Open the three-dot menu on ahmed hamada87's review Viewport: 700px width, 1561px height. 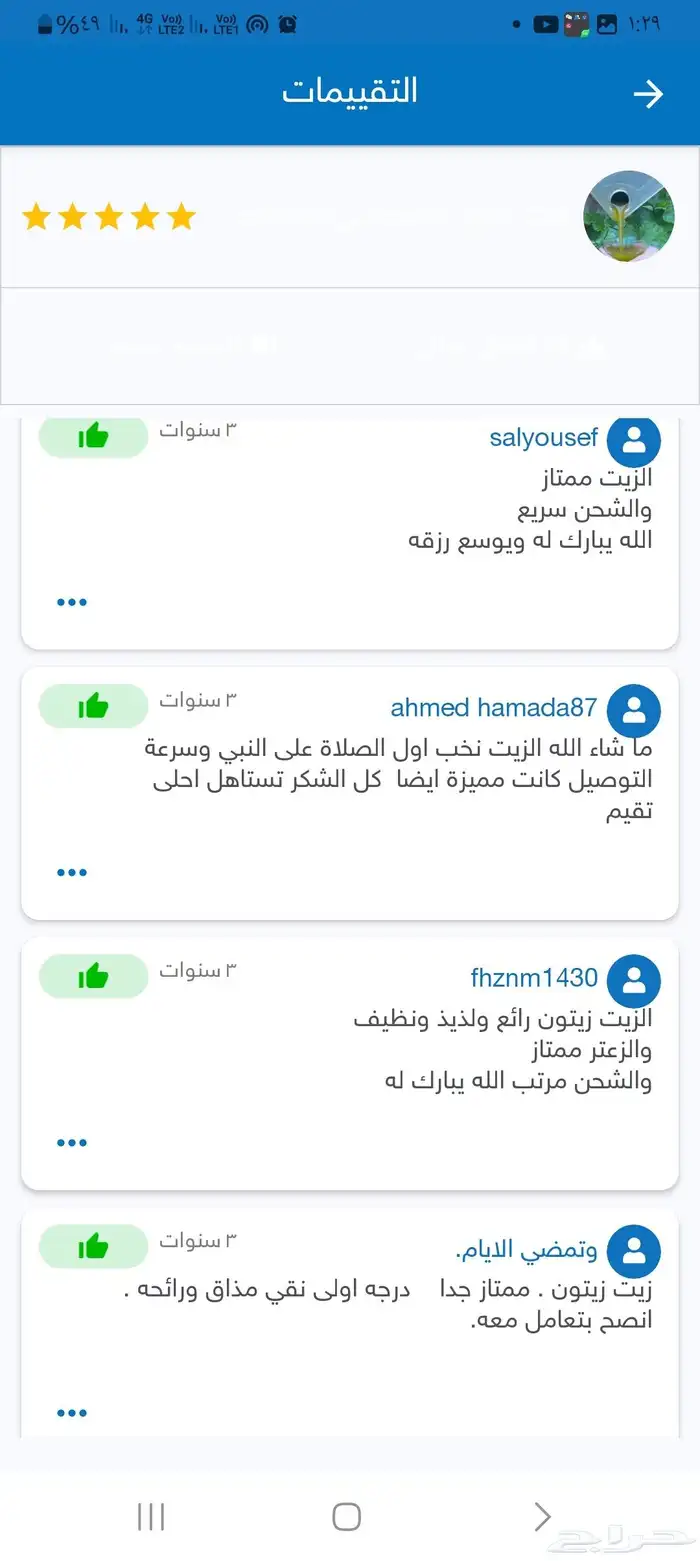[71, 871]
